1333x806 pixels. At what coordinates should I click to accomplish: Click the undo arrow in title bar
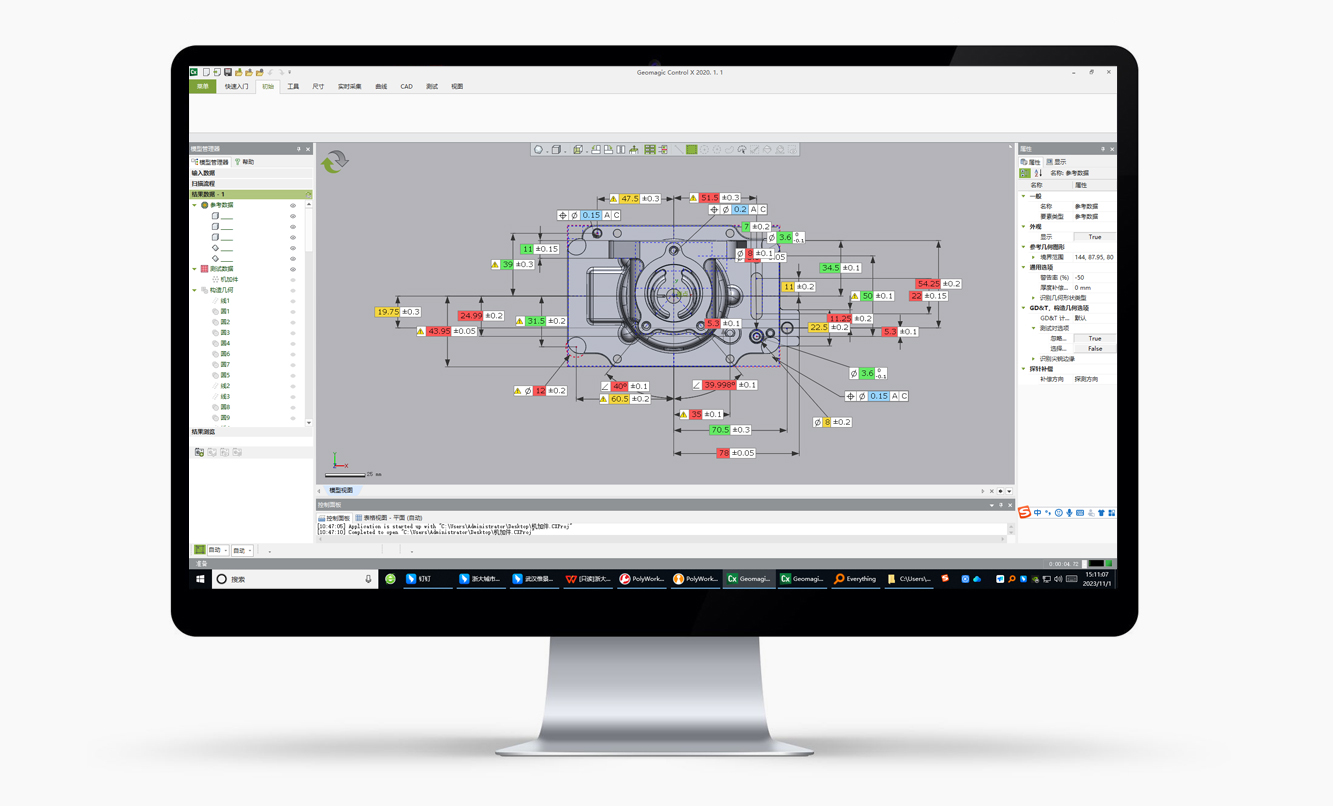click(270, 72)
